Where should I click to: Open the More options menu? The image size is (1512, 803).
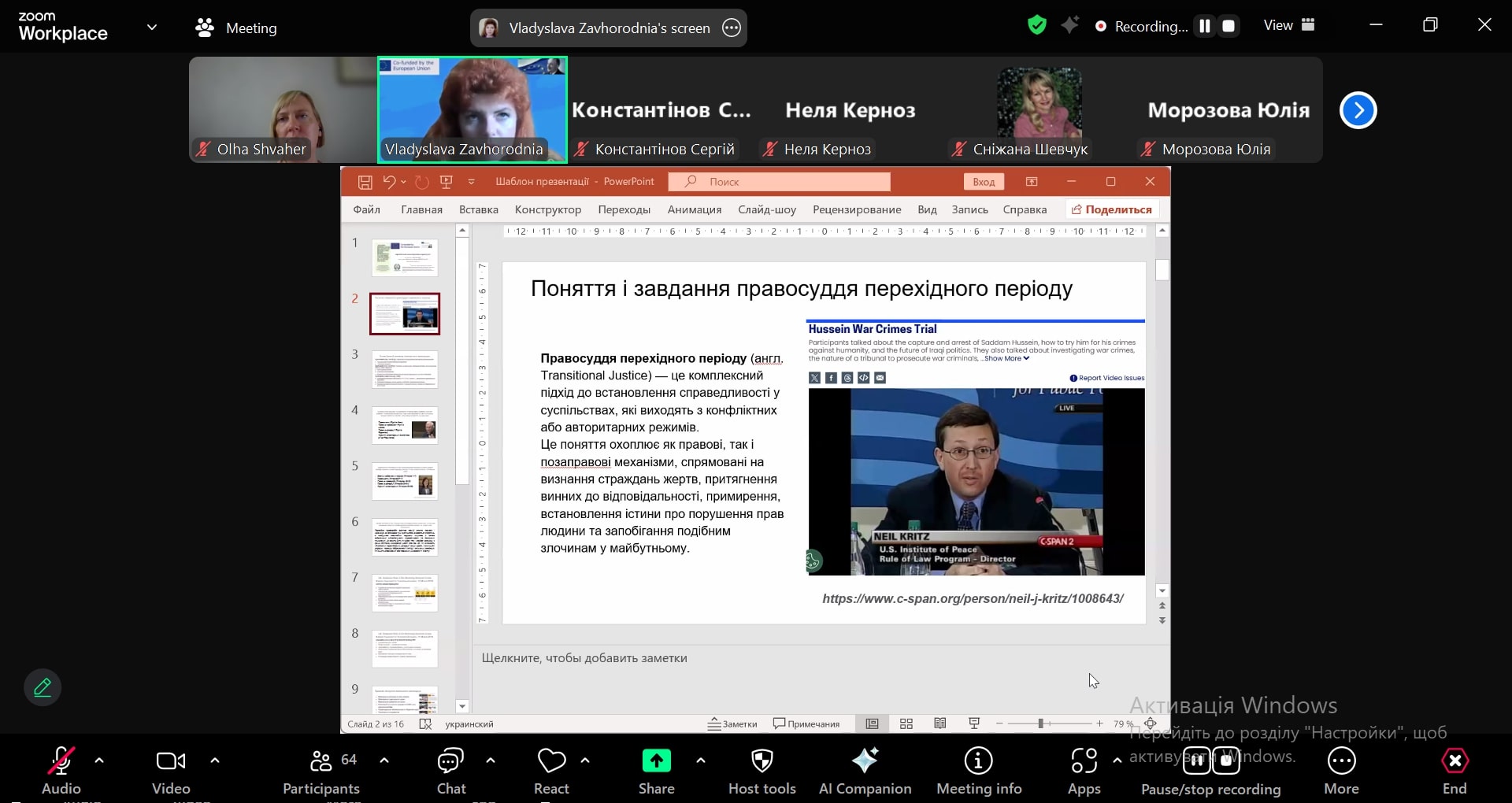pyautogui.click(x=1341, y=772)
